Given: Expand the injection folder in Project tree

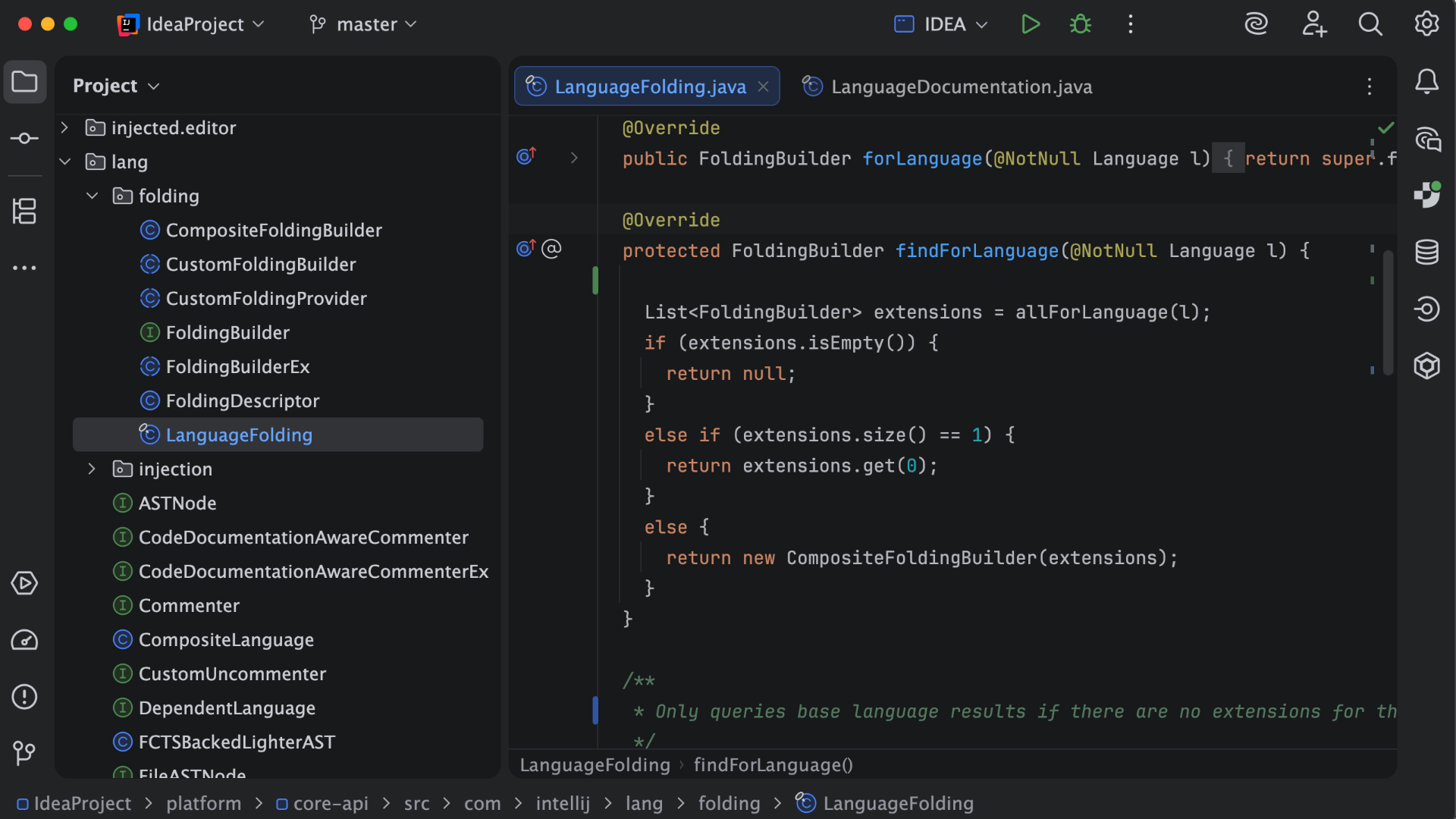Looking at the screenshot, I should point(92,469).
